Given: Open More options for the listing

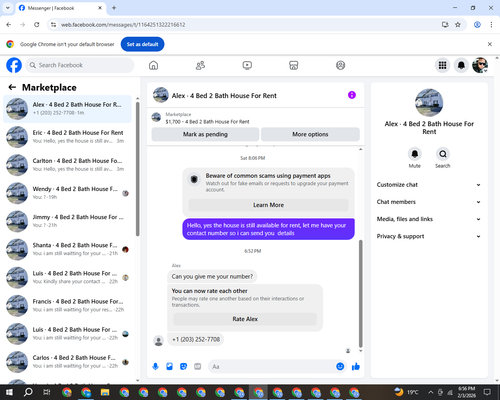Looking at the screenshot, I should coord(310,134).
